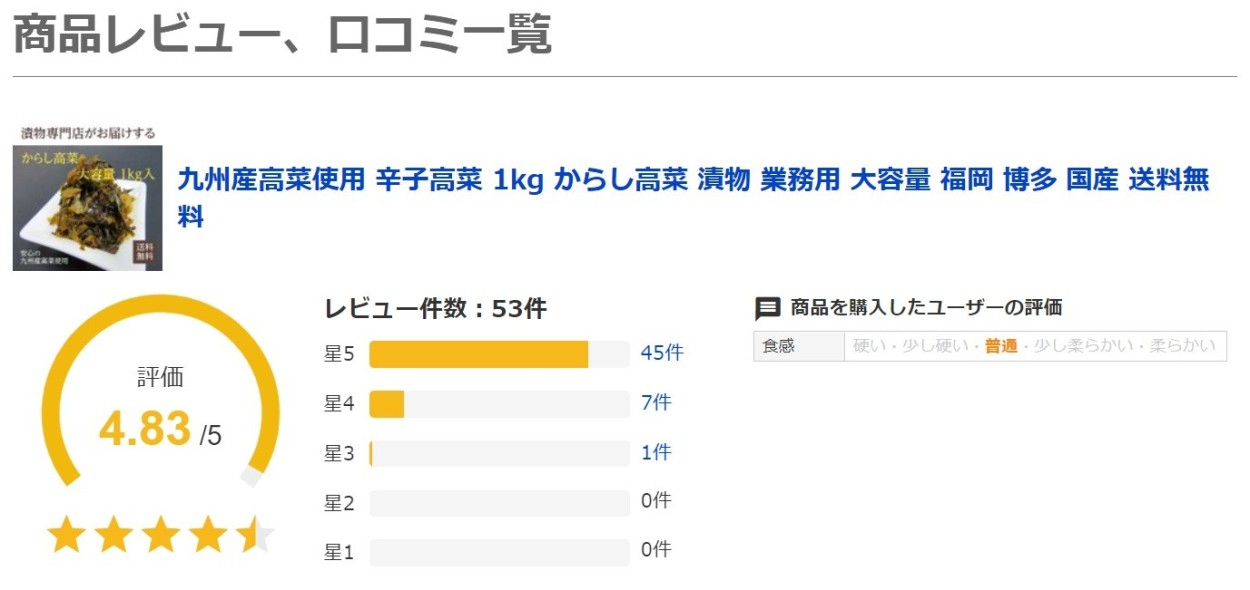Click the 食感 label cell
This screenshot has height=590, width=1250.
799,346
